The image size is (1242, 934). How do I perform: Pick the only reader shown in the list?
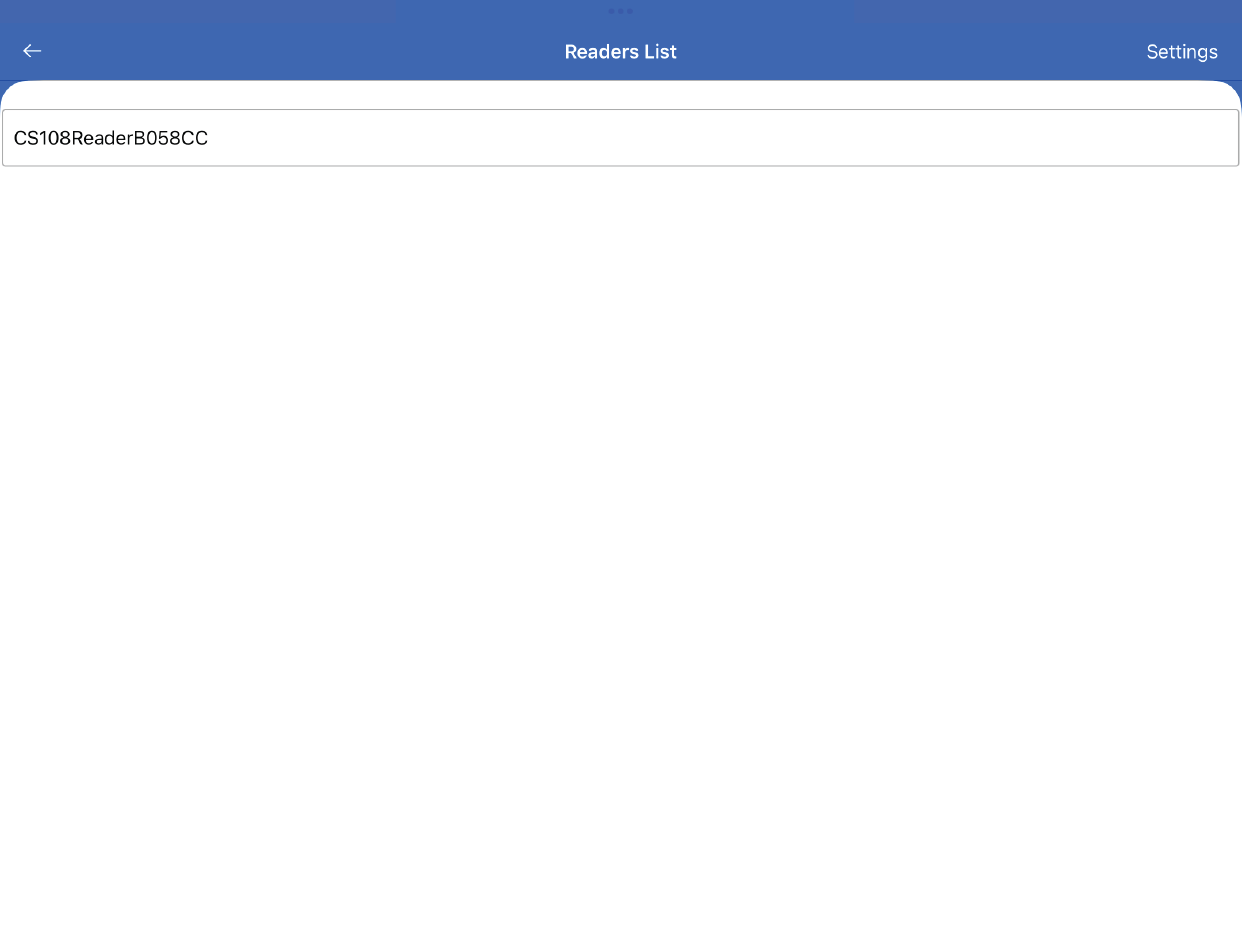point(620,138)
